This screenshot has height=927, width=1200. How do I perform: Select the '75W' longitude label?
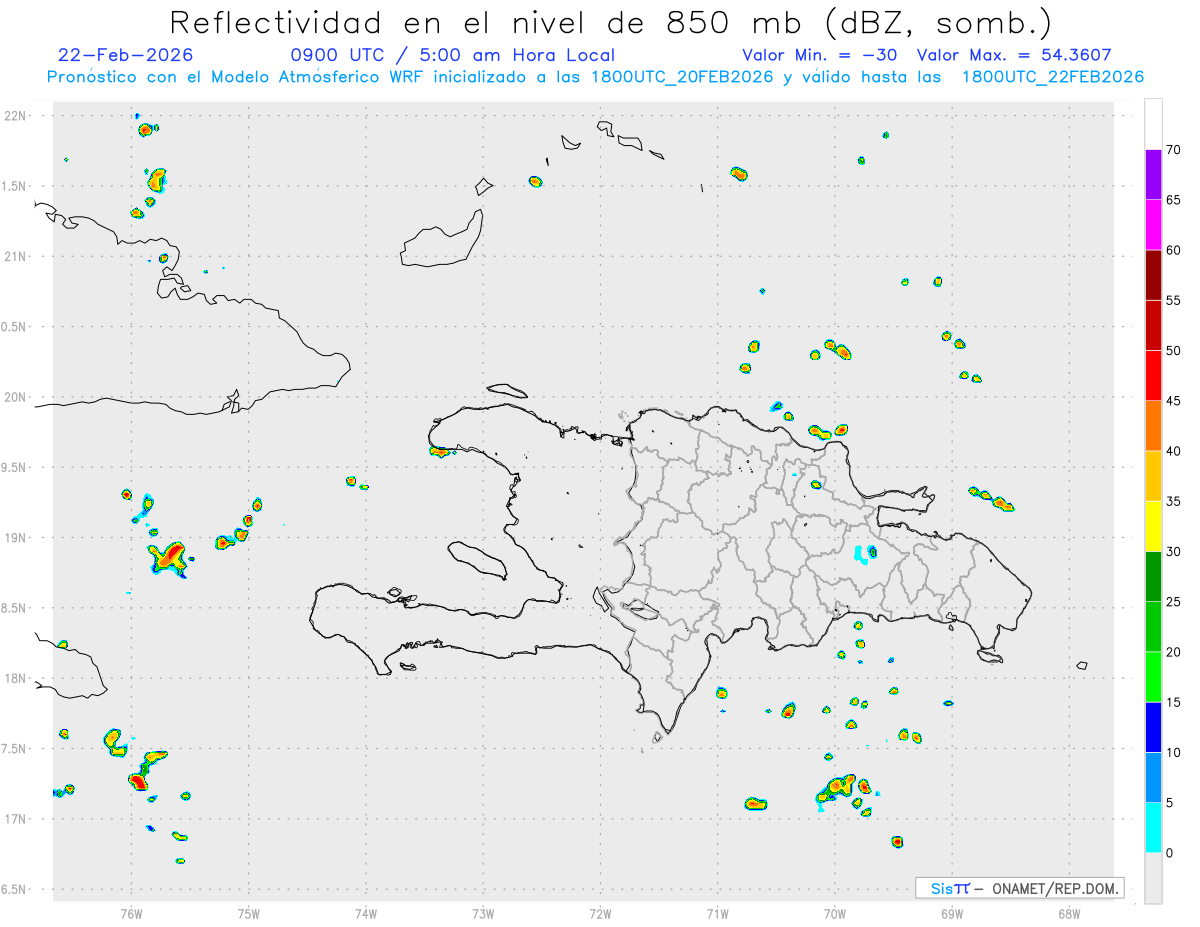pyautogui.click(x=249, y=913)
